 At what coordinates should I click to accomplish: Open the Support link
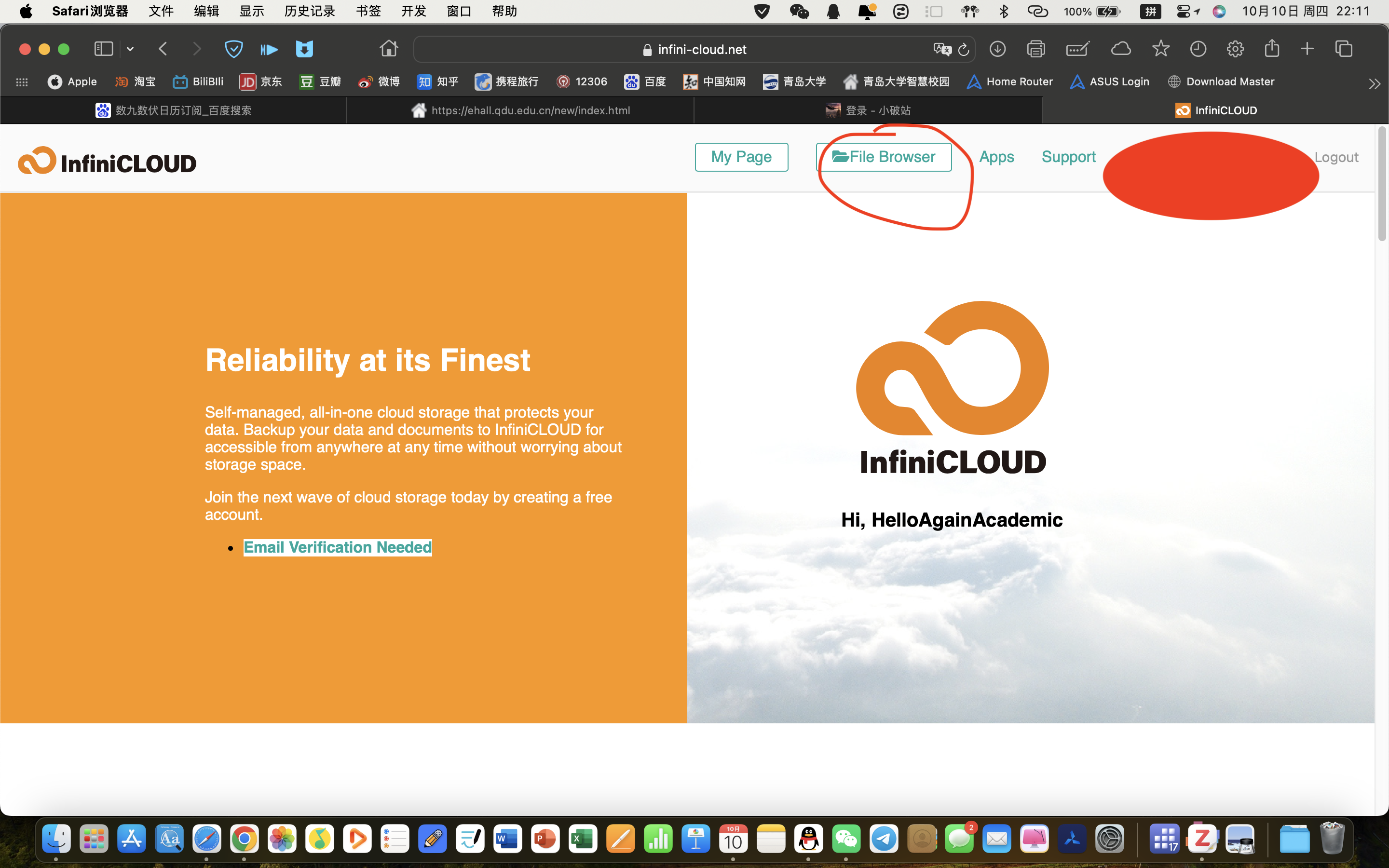(1068, 157)
